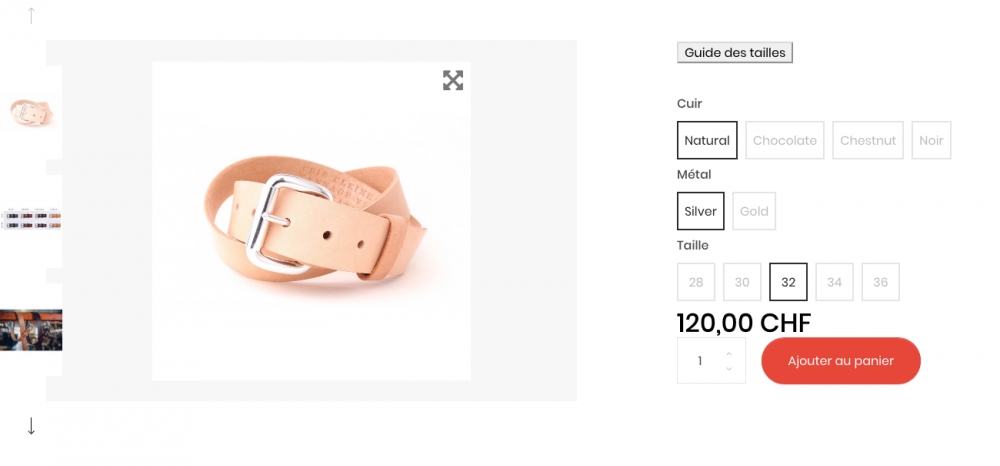
Task: Pick size 36
Action: pyautogui.click(x=880, y=282)
